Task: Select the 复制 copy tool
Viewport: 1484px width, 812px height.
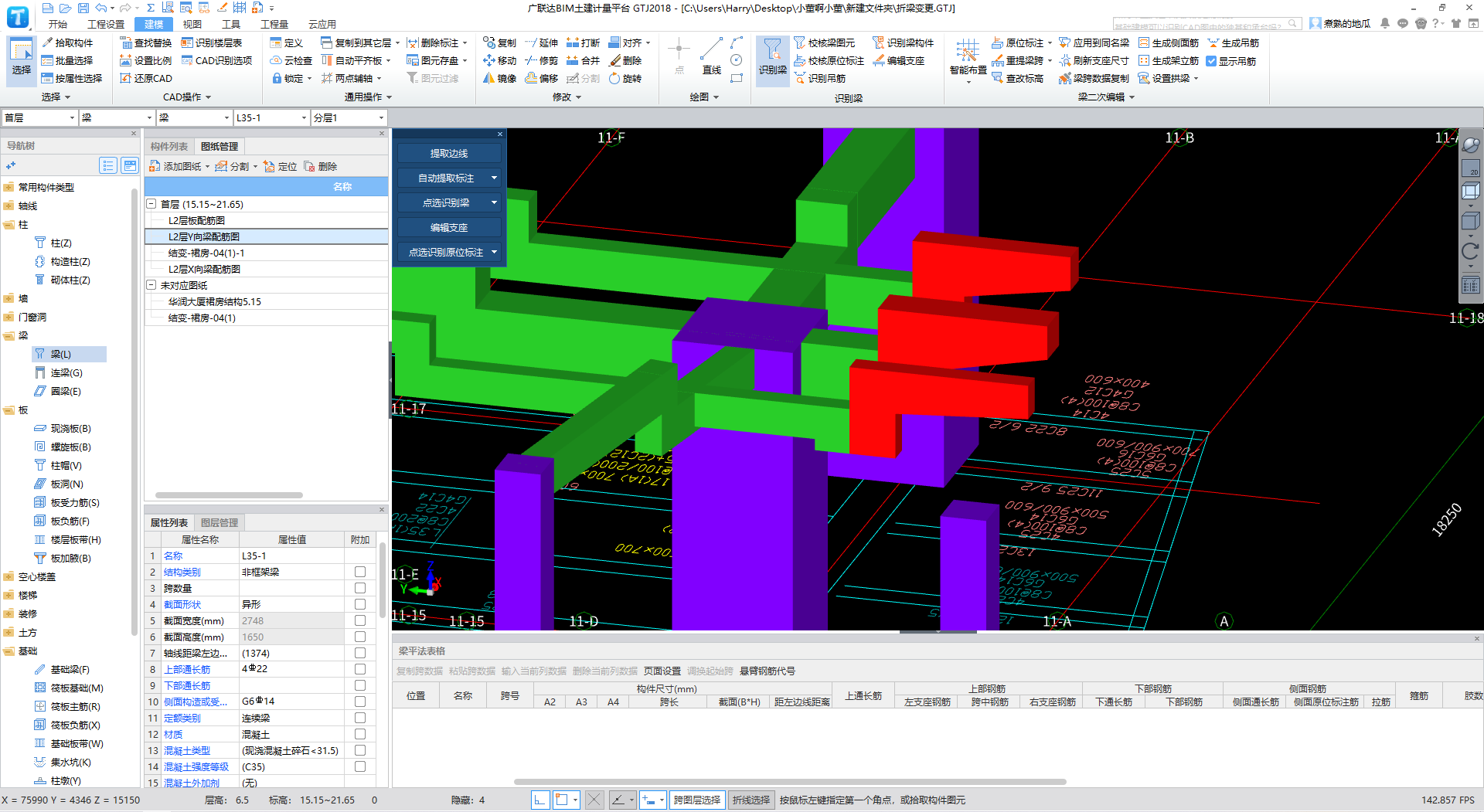Action: pos(499,42)
